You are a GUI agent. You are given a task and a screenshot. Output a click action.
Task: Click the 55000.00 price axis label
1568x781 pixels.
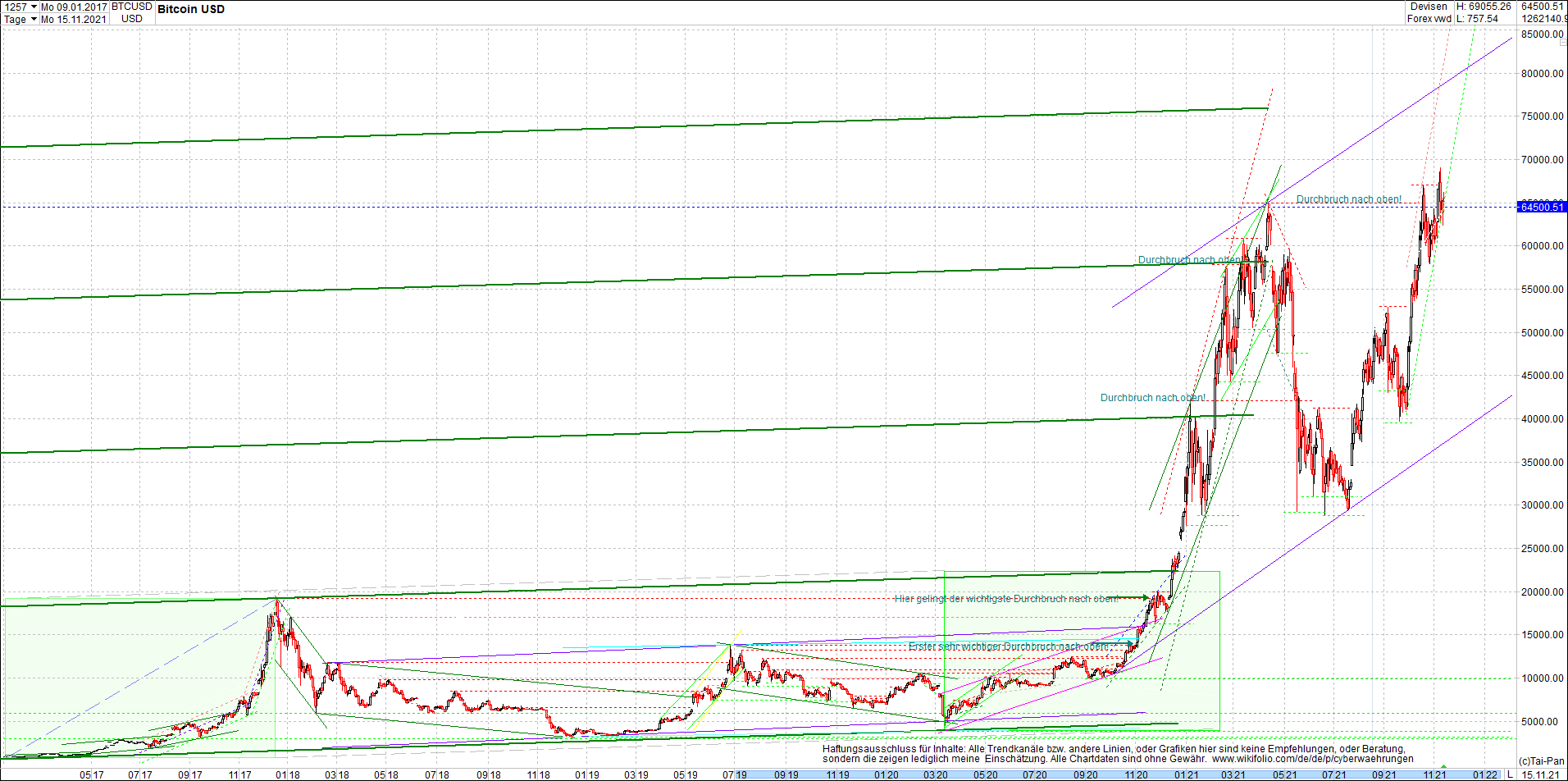[x=1542, y=289]
